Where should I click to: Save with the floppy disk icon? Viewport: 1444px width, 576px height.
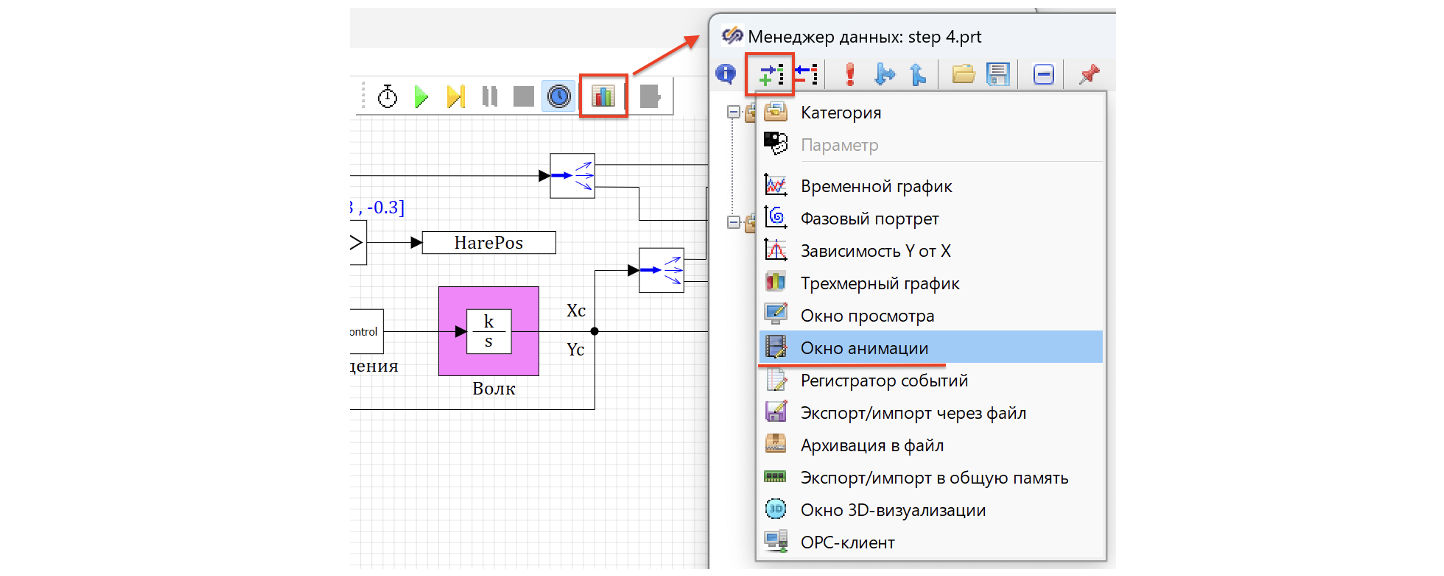pos(997,74)
